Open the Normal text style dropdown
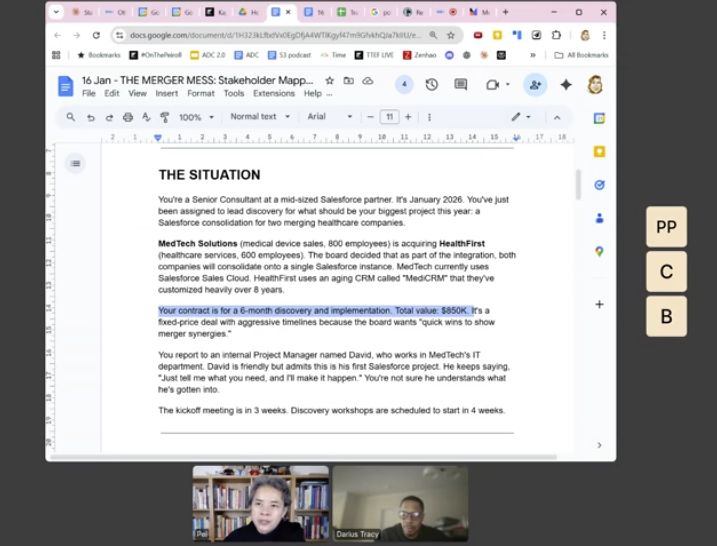The width and height of the screenshot is (717, 546). (x=259, y=117)
